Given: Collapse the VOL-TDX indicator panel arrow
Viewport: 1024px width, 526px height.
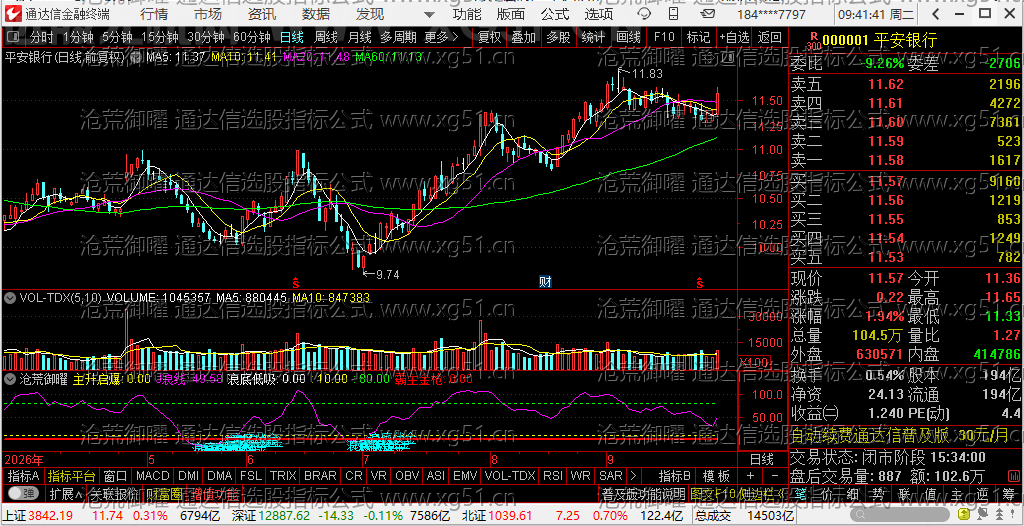Looking at the screenshot, I should pyautogui.click(x=10, y=298).
